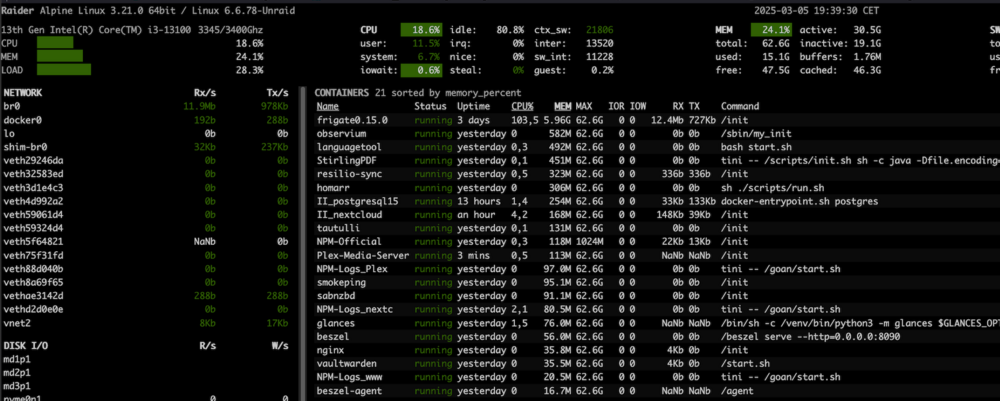This screenshot has height=401, width=1000.
Task: Select the vaultwarden container name
Action: tap(346, 363)
